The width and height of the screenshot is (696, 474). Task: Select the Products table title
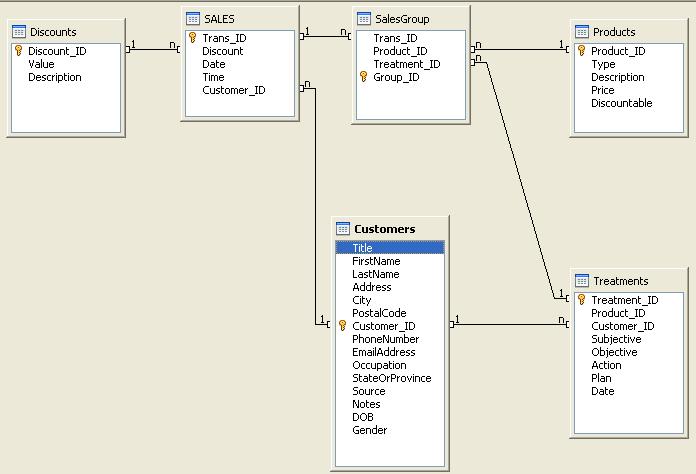(614, 32)
